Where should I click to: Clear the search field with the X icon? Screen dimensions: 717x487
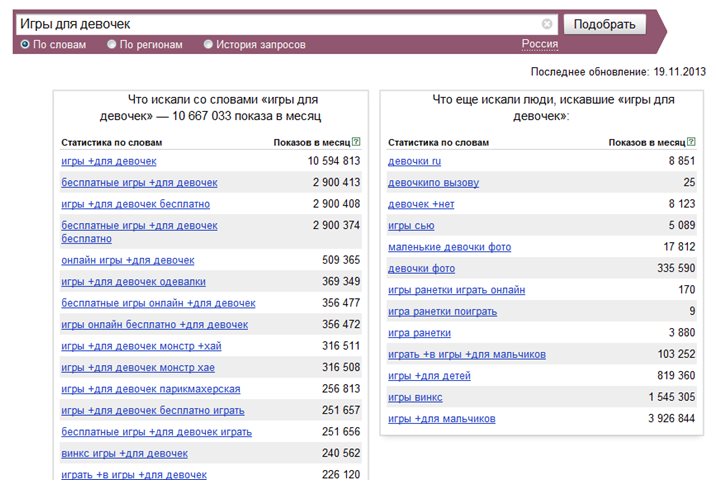point(547,24)
